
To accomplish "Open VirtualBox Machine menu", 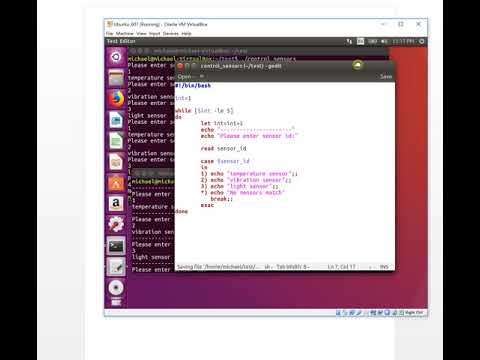I will (124, 33).
